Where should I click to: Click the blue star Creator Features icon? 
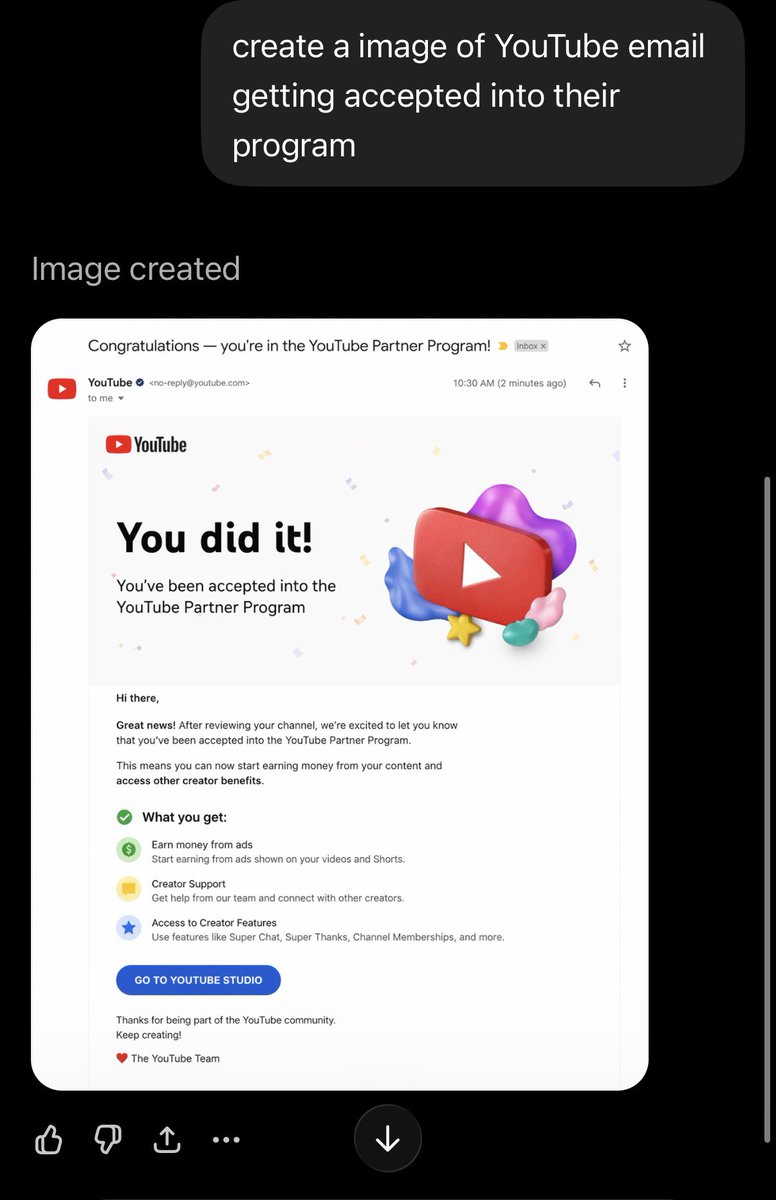pyautogui.click(x=128, y=928)
